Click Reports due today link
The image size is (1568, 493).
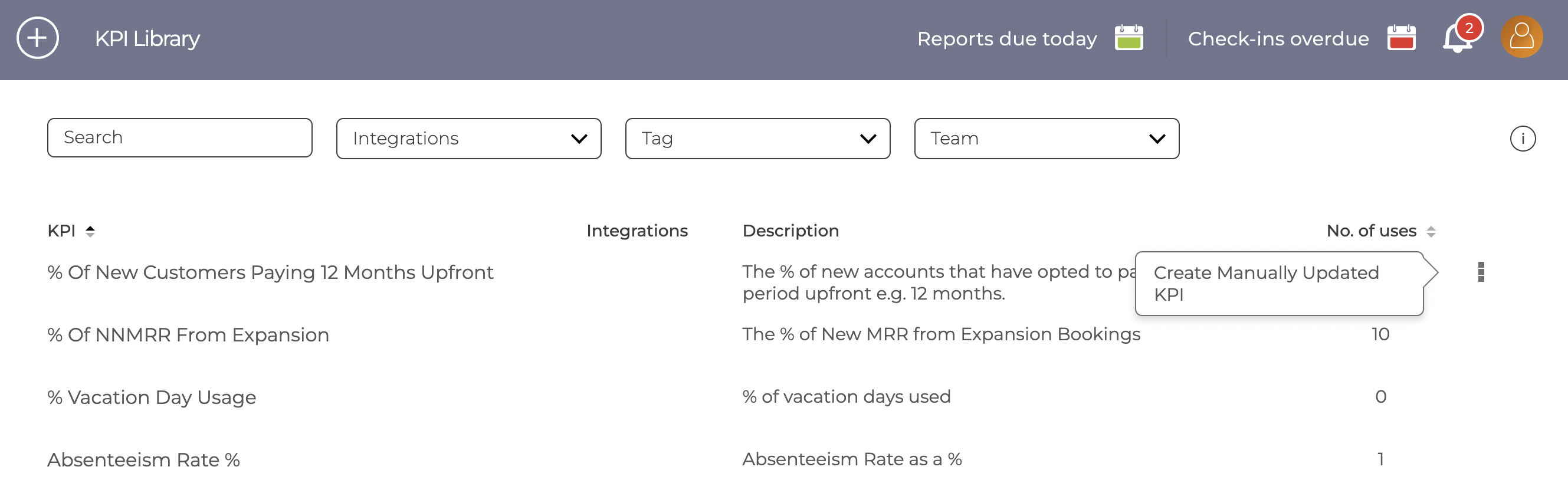(x=1007, y=38)
